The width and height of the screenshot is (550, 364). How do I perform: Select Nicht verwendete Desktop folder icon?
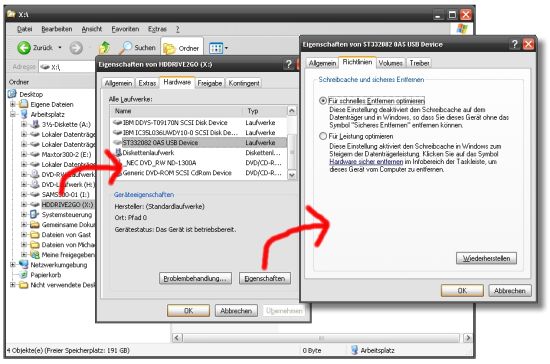(24, 285)
